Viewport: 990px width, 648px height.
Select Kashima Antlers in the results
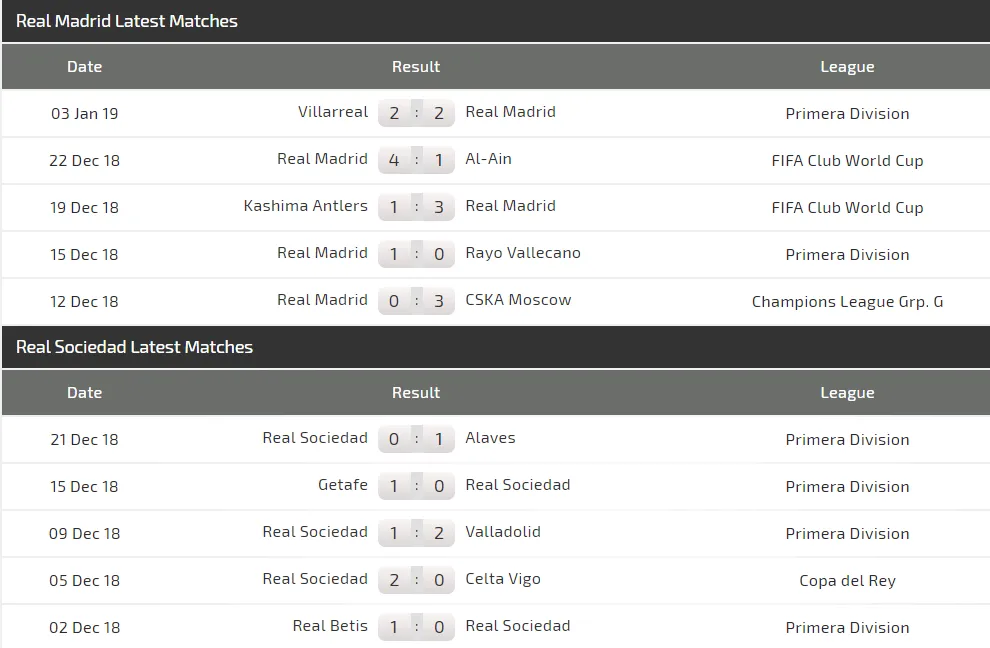[x=305, y=206]
